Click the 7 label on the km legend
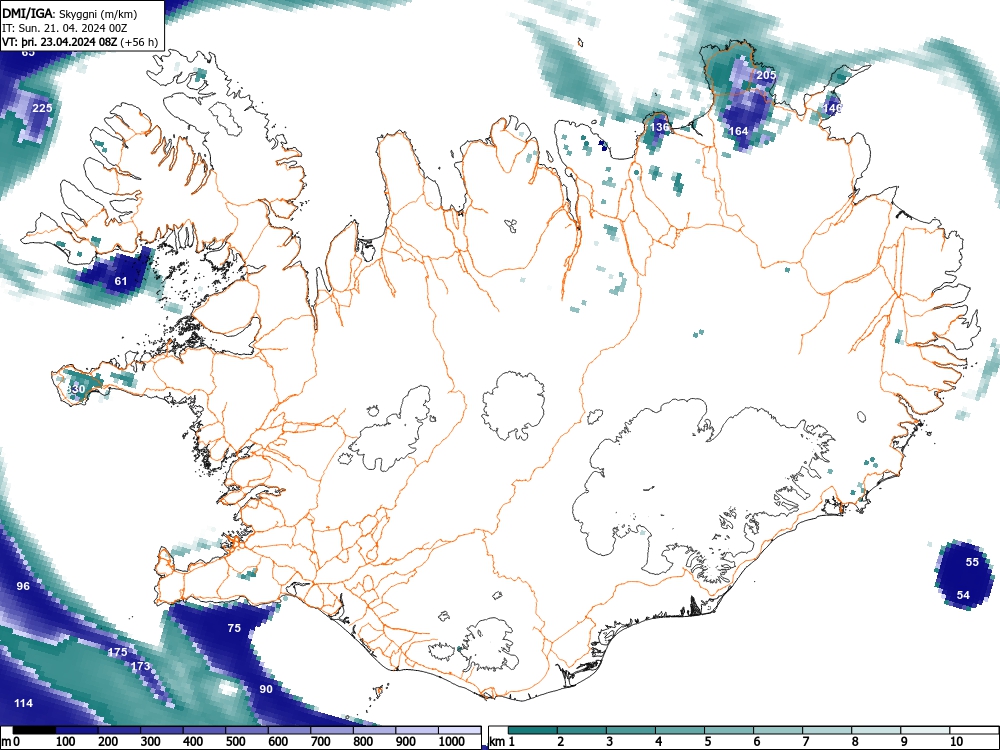 [806, 742]
